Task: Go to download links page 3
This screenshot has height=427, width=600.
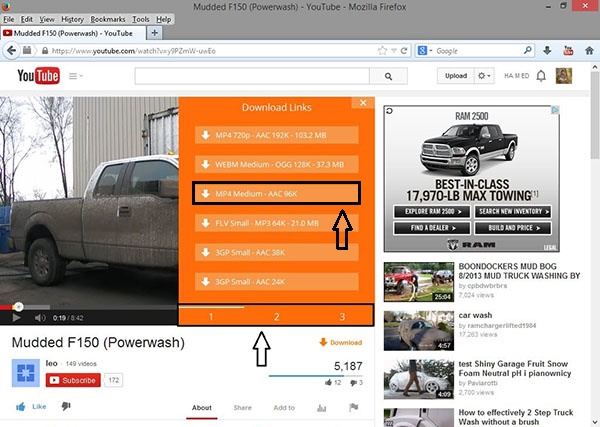Action: pos(342,316)
